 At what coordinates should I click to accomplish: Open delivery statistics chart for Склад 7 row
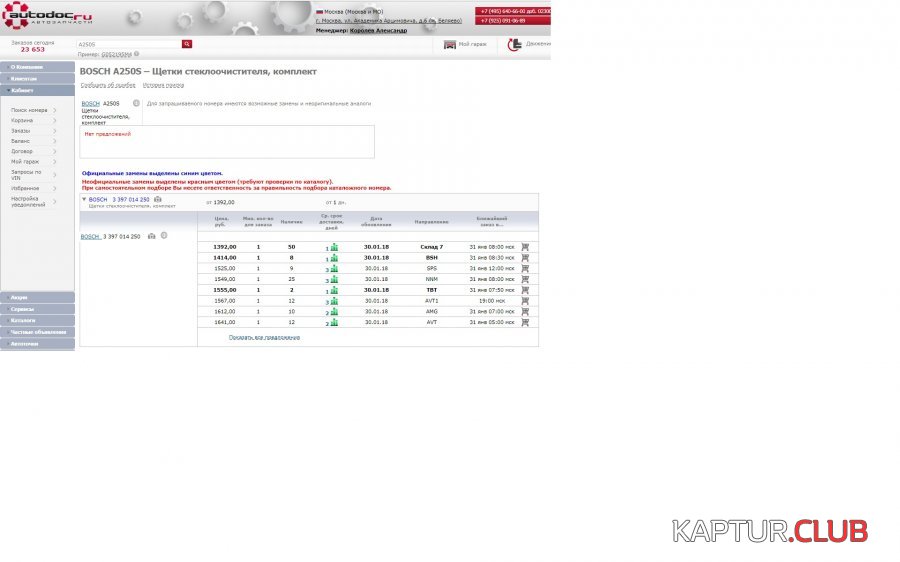click(334, 247)
